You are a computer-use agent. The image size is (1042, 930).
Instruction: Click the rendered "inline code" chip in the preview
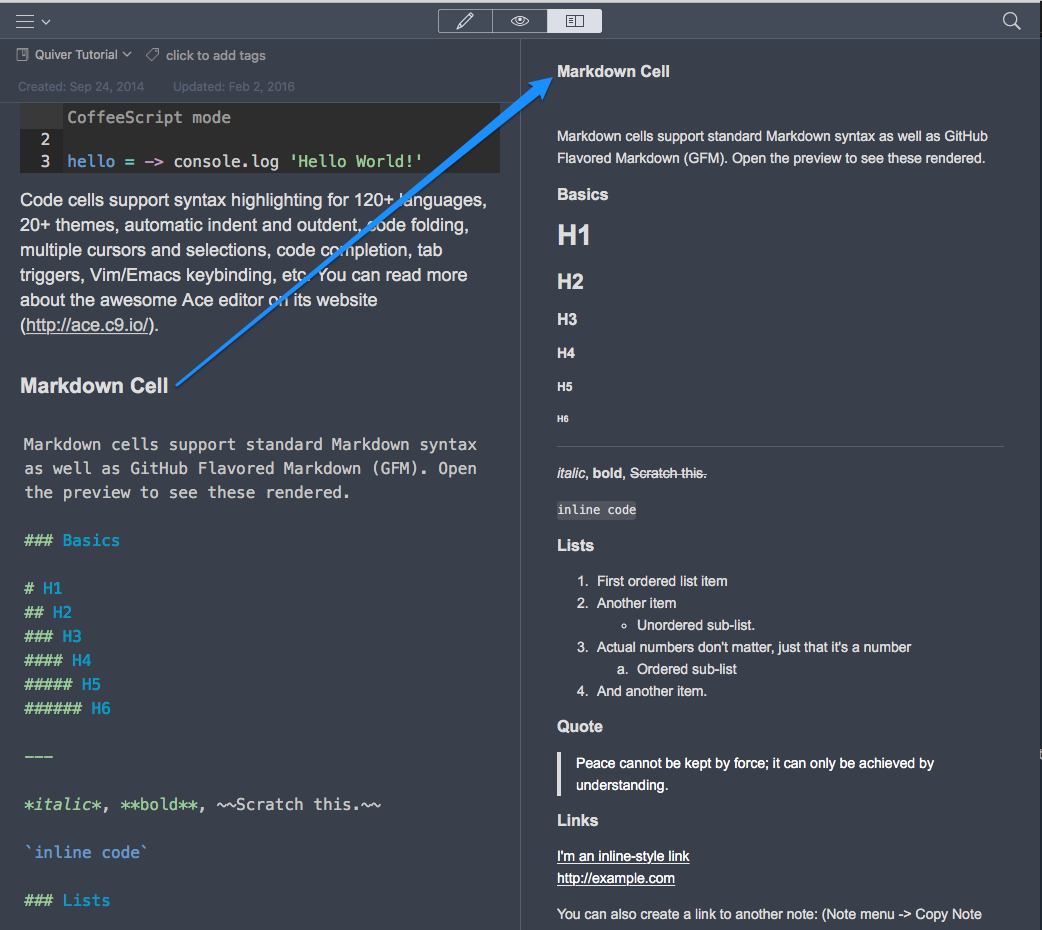pos(596,510)
